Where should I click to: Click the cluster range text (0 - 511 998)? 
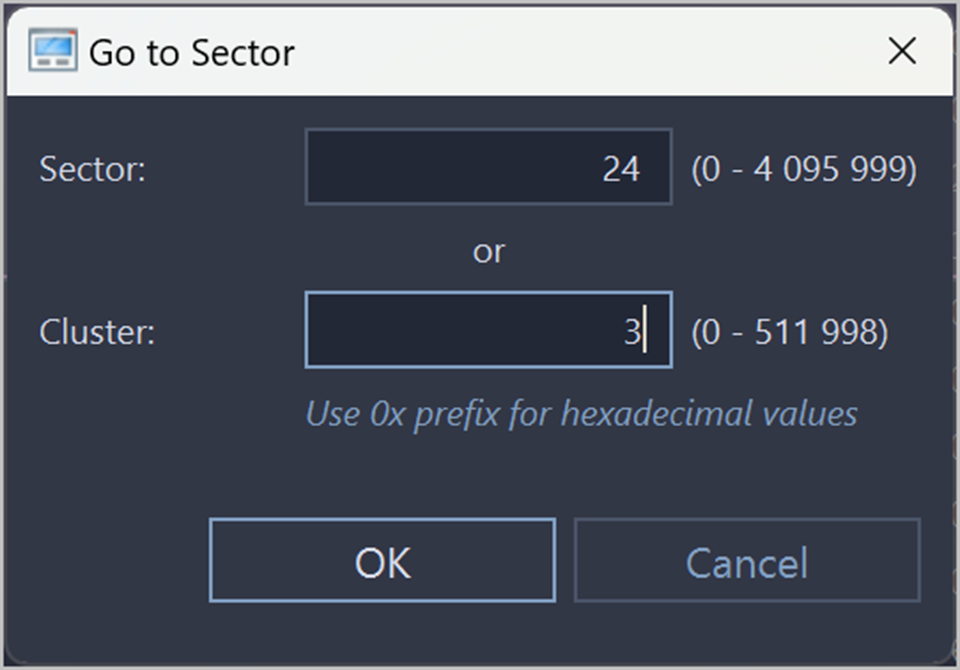[789, 332]
